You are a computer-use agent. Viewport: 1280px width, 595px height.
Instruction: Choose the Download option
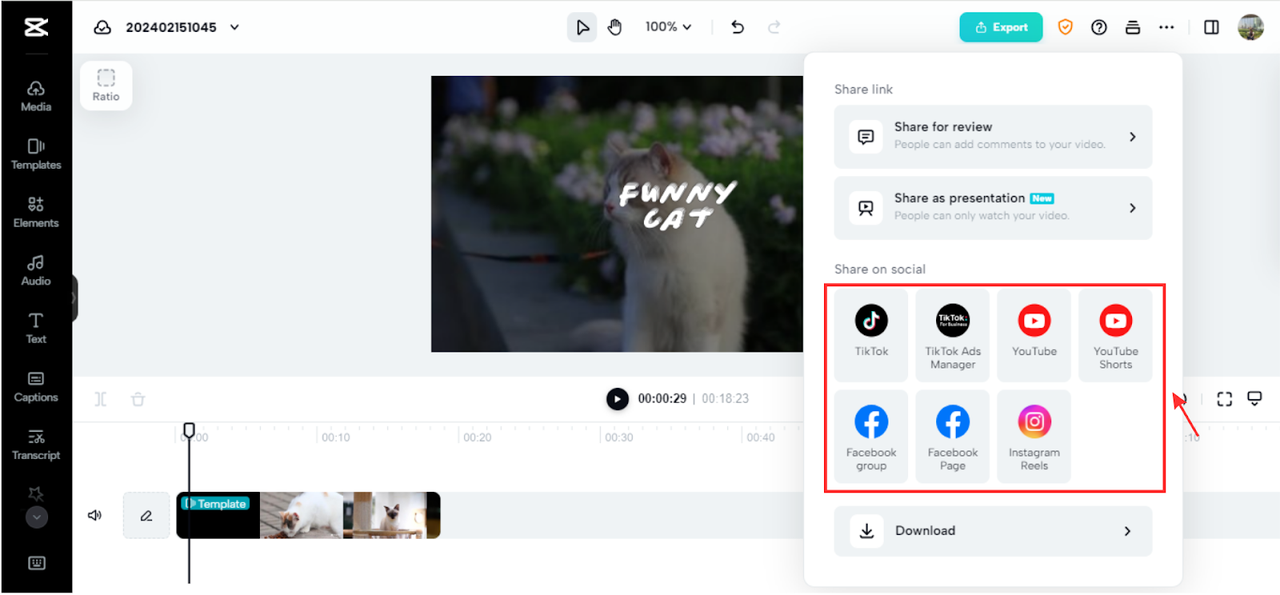[993, 531]
